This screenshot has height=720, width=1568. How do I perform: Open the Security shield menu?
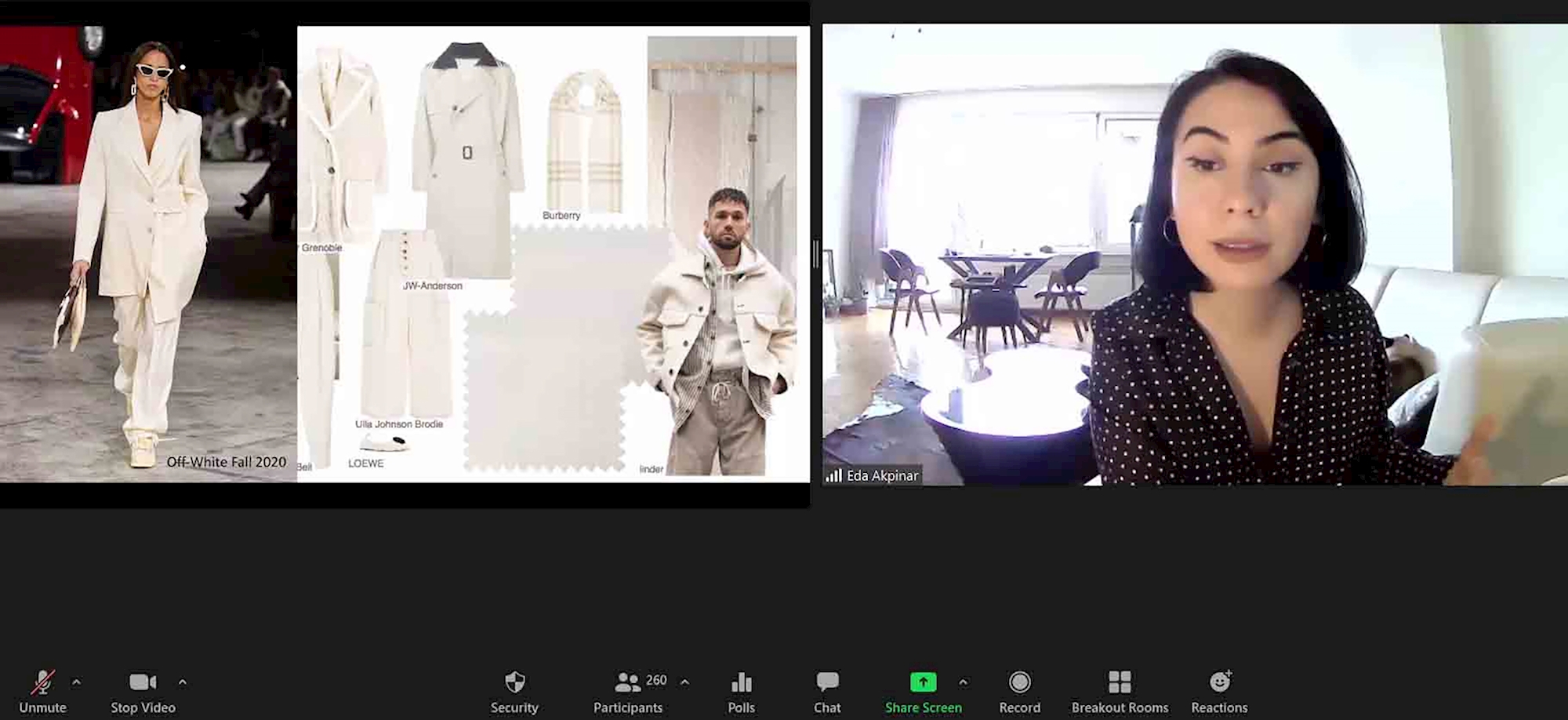click(x=514, y=682)
